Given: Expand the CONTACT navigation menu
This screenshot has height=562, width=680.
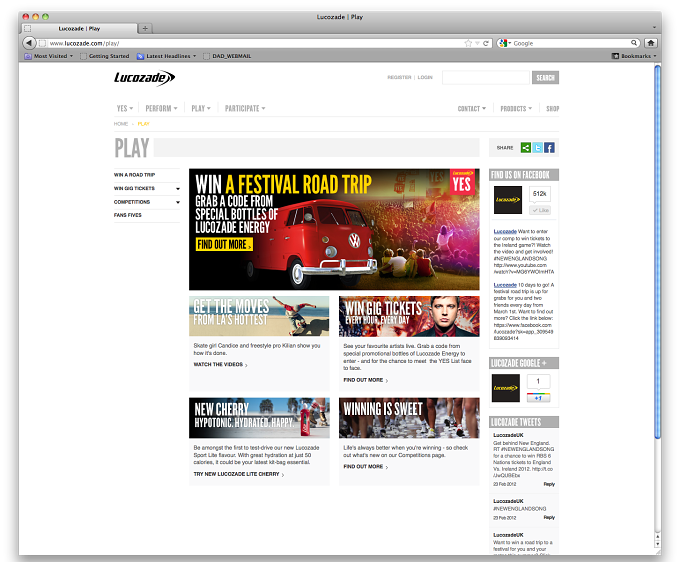Looking at the screenshot, I should (472, 108).
